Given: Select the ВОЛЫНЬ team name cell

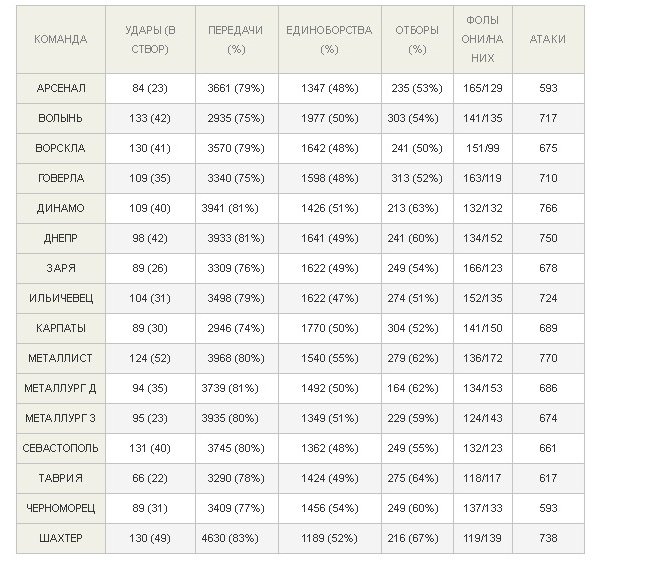Looking at the screenshot, I should (61, 118).
